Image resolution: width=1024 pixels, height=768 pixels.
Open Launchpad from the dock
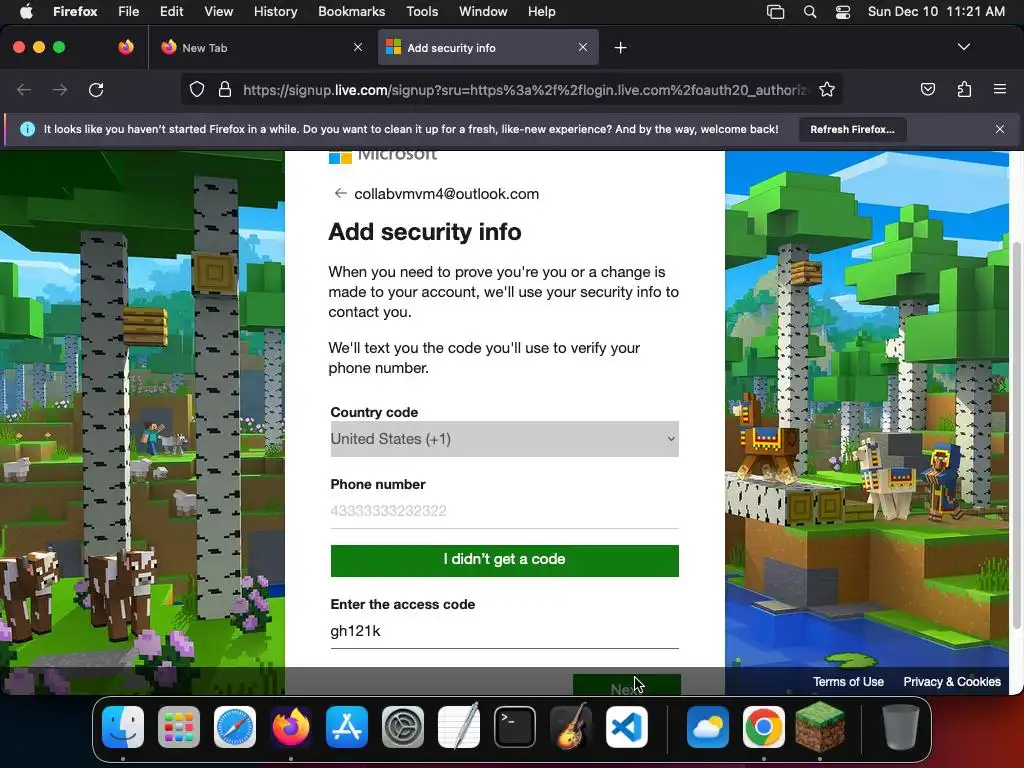coord(179,727)
